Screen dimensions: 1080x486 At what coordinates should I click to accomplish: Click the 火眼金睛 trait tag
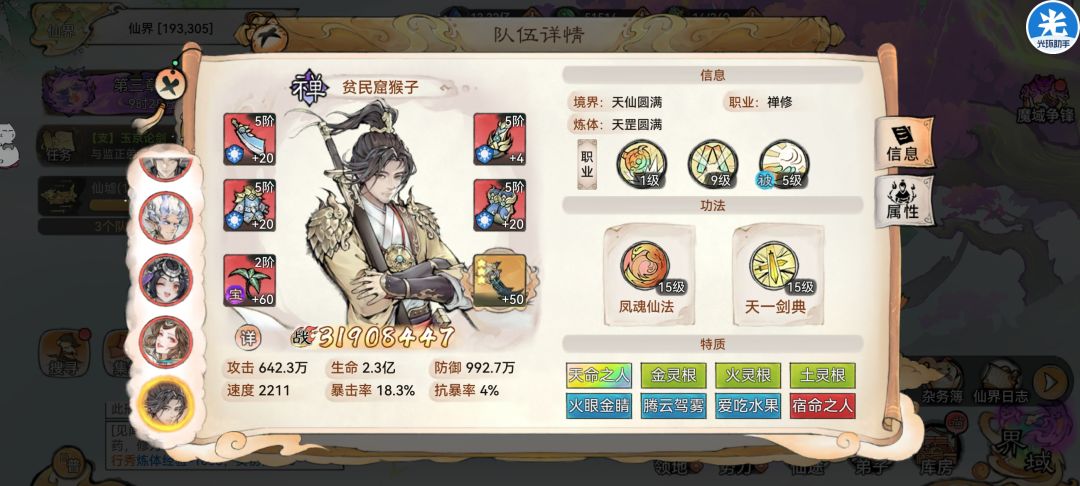click(x=599, y=405)
